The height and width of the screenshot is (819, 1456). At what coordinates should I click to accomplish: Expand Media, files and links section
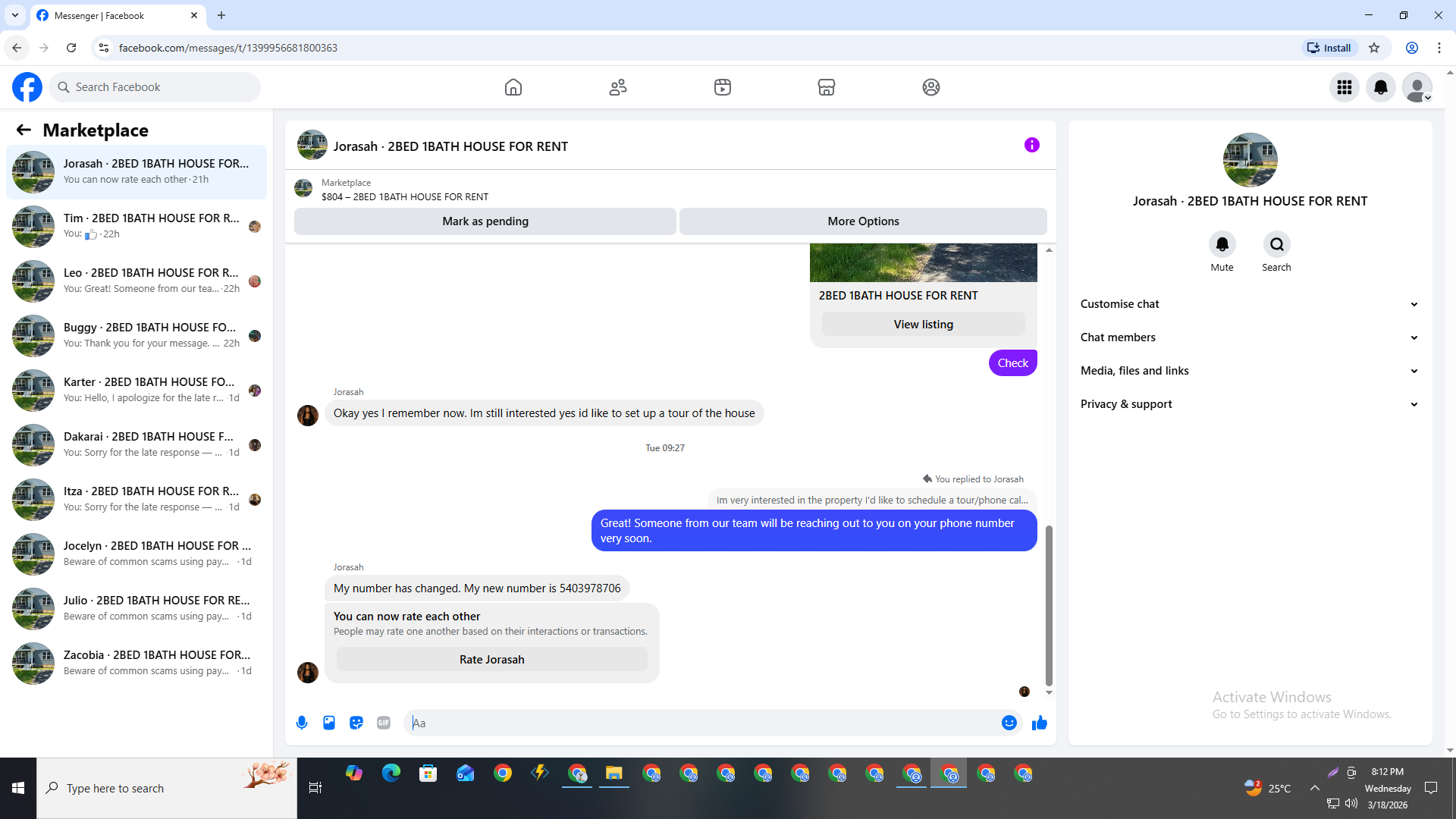pos(1249,371)
